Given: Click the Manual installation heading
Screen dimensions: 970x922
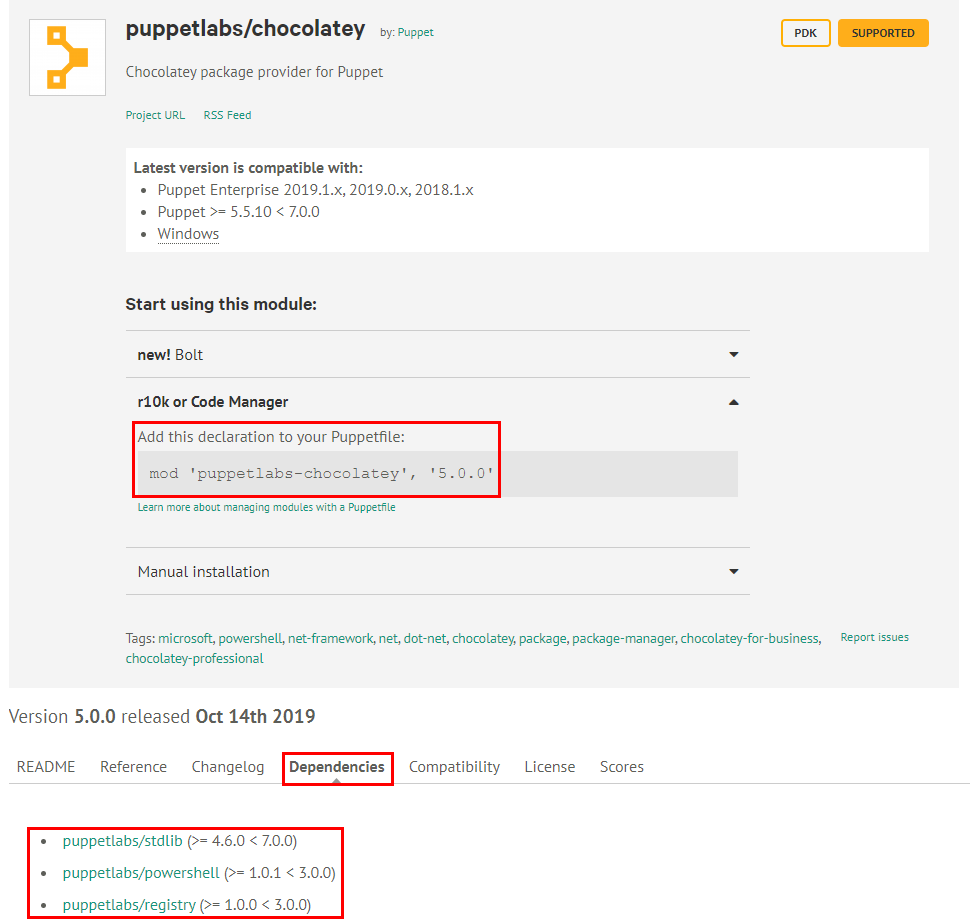Looking at the screenshot, I should pos(204,572).
